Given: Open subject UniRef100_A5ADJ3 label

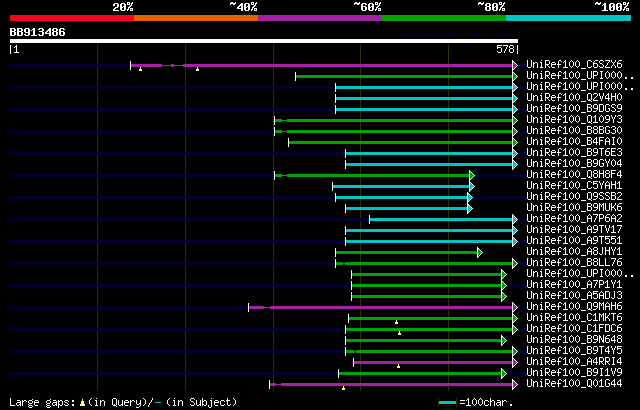Looking at the screenshot, I should [x=574, y=296].
